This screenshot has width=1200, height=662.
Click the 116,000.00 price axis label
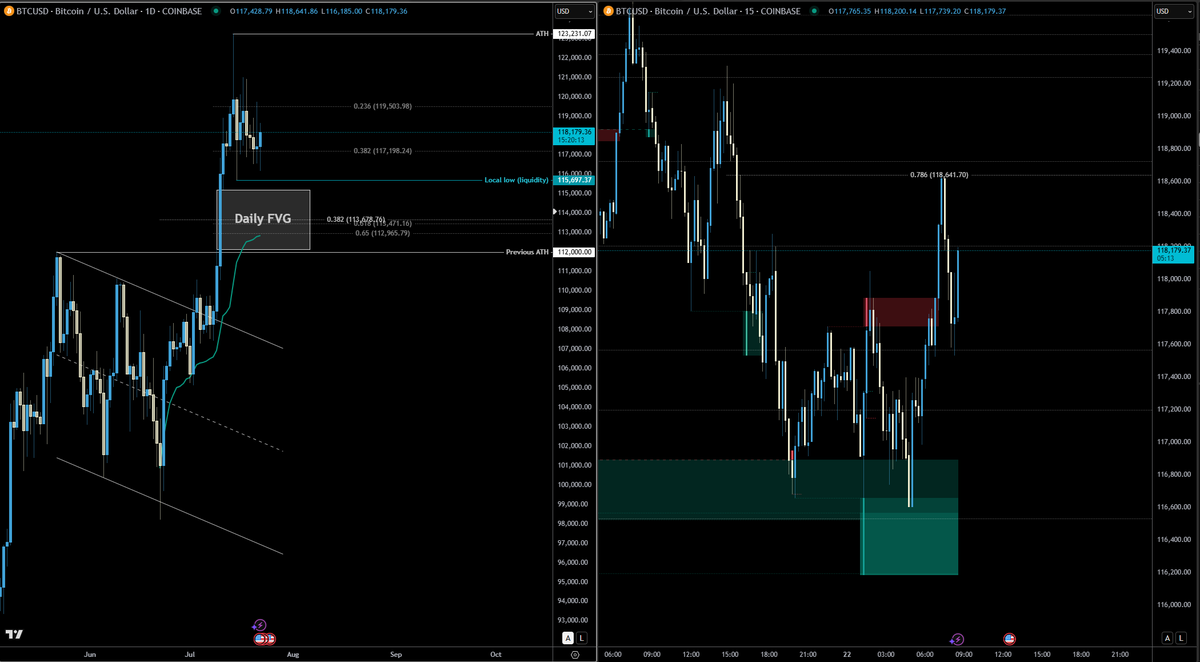[1174, 605]
